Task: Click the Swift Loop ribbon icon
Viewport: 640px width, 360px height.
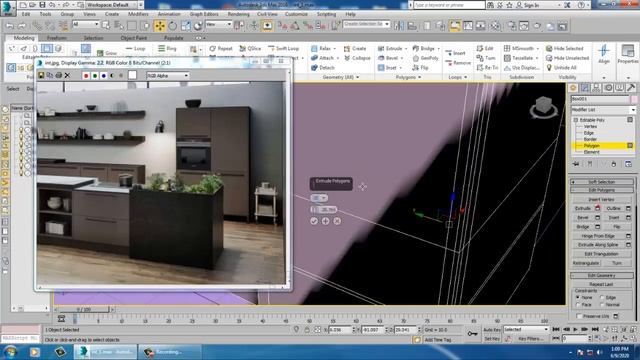Action: coord(271,48)
